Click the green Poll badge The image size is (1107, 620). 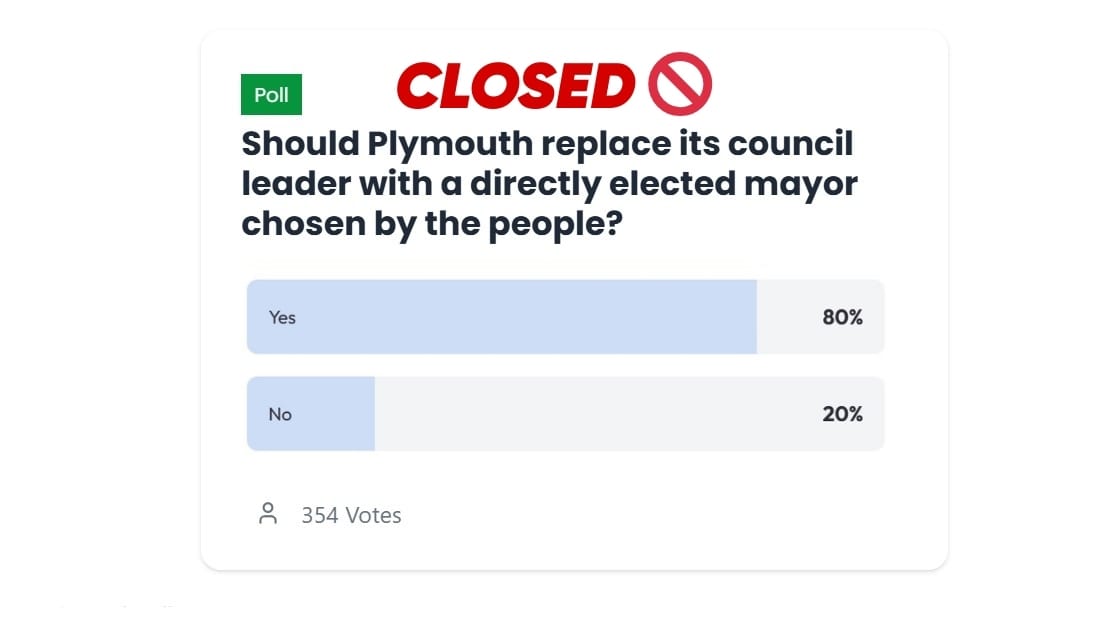271,95
